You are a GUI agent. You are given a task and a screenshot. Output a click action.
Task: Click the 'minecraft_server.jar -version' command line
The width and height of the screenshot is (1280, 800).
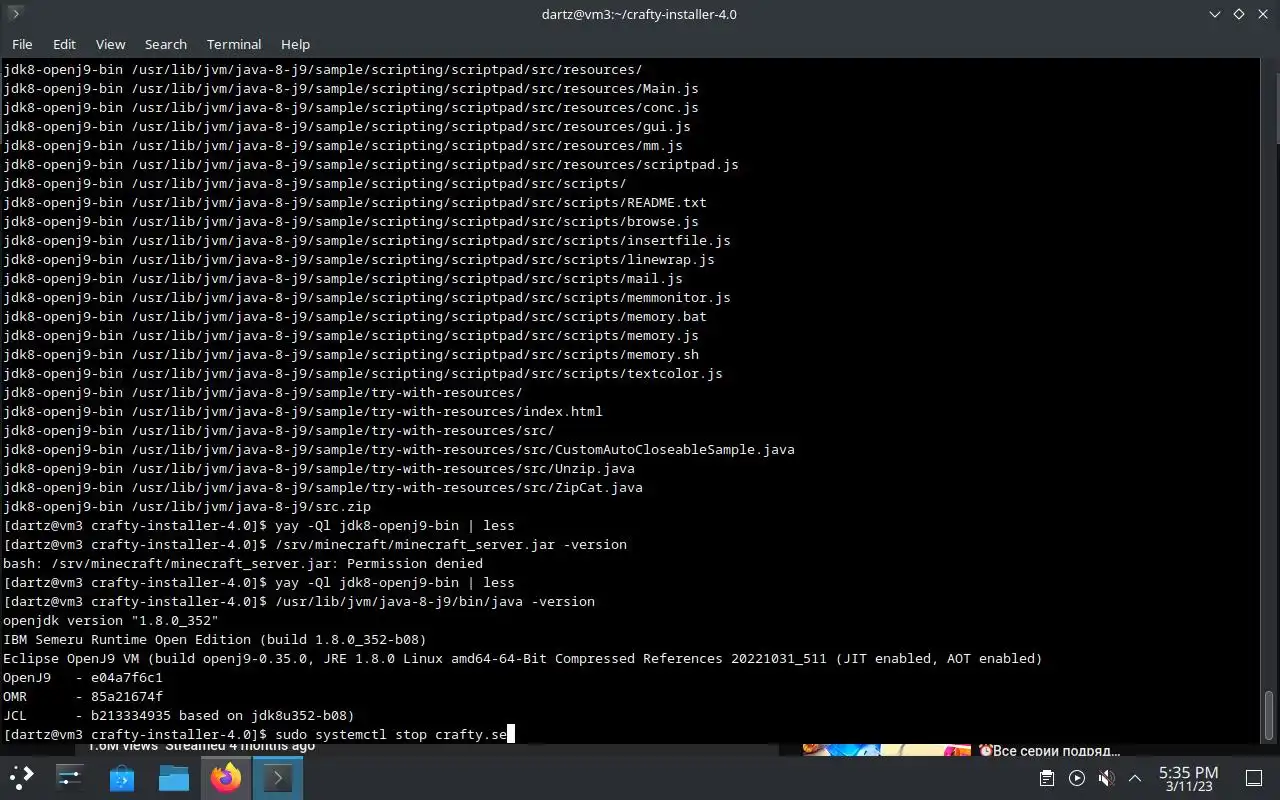(315, 545)
